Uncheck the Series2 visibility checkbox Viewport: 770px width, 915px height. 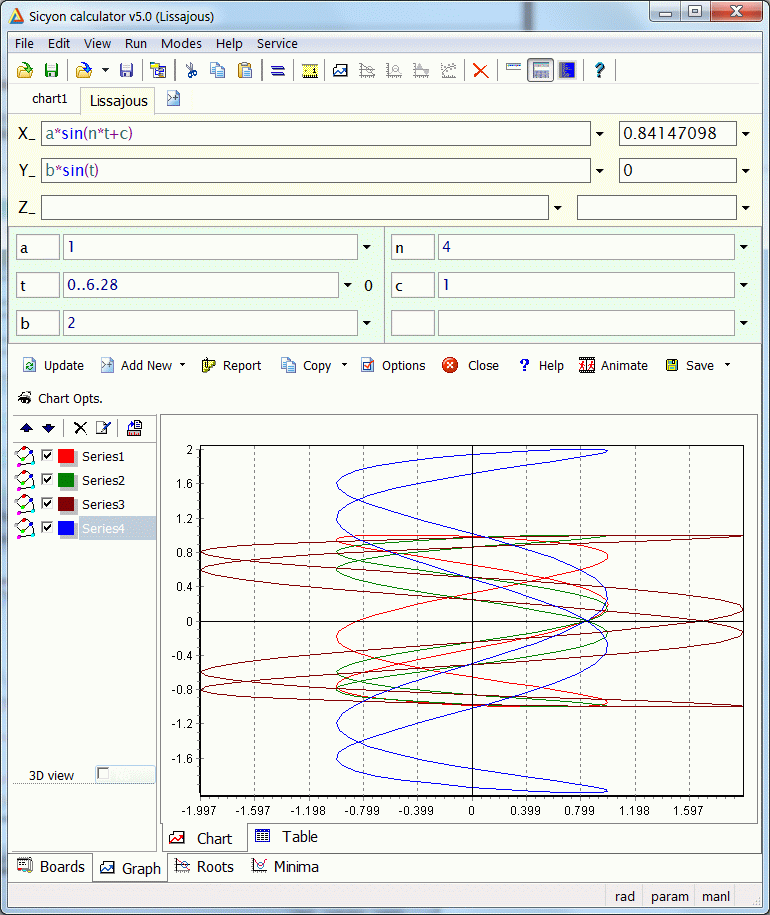click(x=47, y=479)
